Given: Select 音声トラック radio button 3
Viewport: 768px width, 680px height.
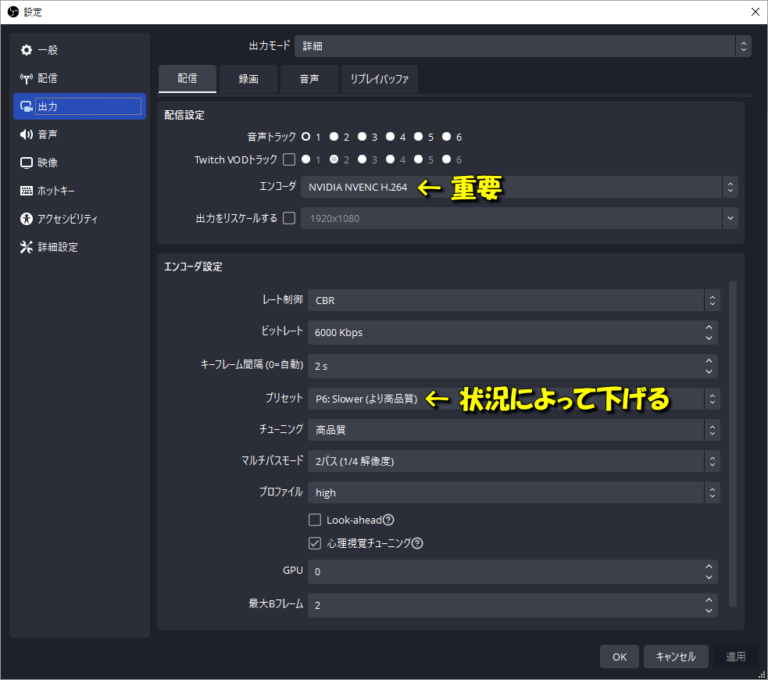Looking at the screenshot, I should 362,136.
